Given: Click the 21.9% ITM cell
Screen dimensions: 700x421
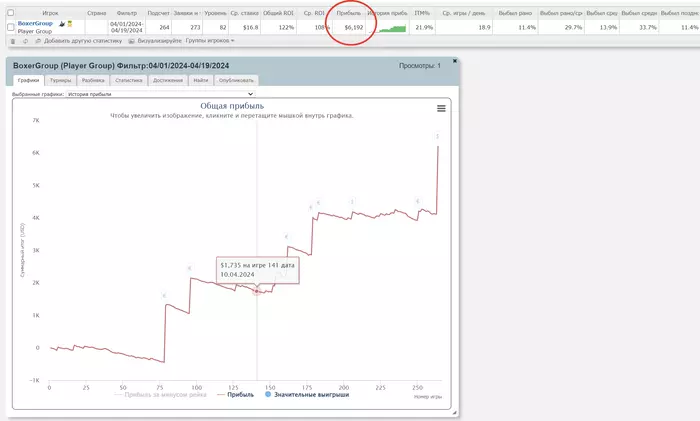Looking at the screenshot, I should pyautogui.click(x=422, y=27).
